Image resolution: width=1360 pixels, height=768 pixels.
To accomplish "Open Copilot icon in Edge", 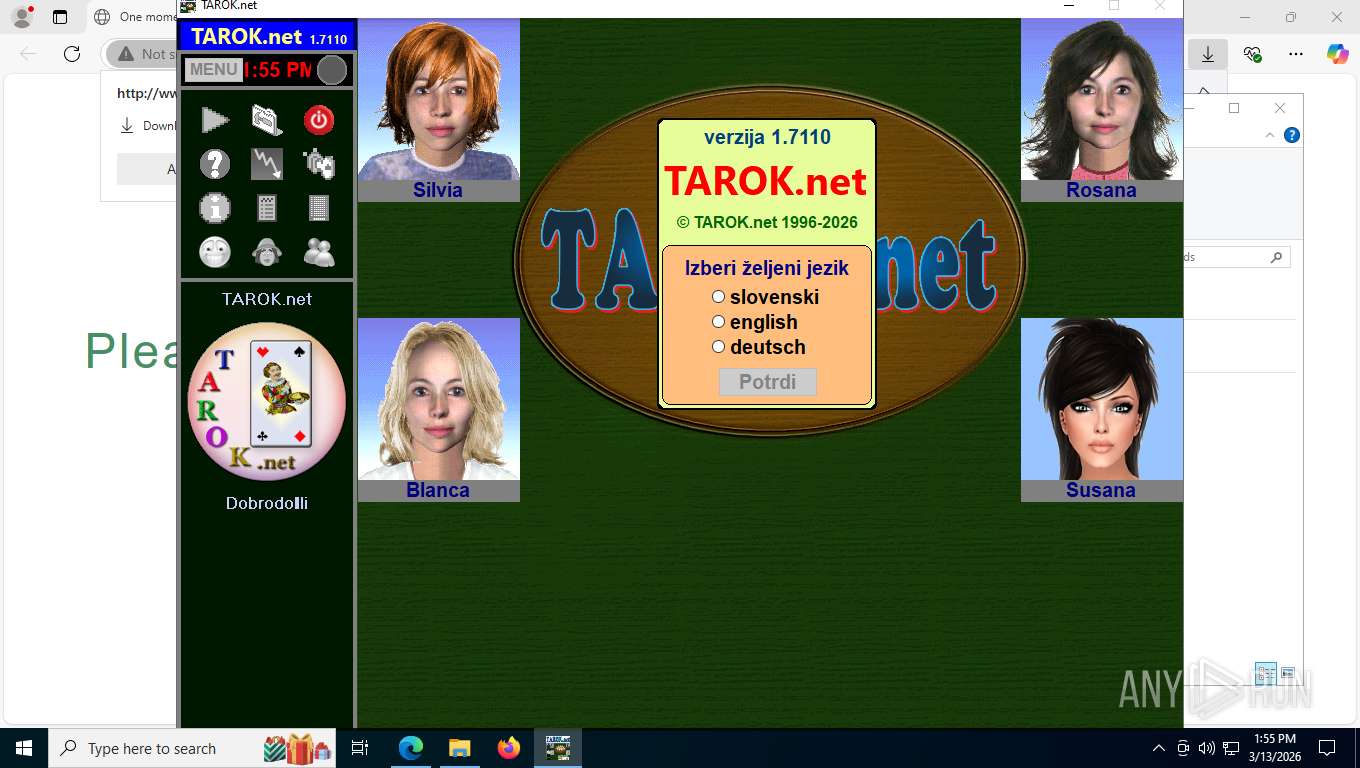I will [1338, 54].
